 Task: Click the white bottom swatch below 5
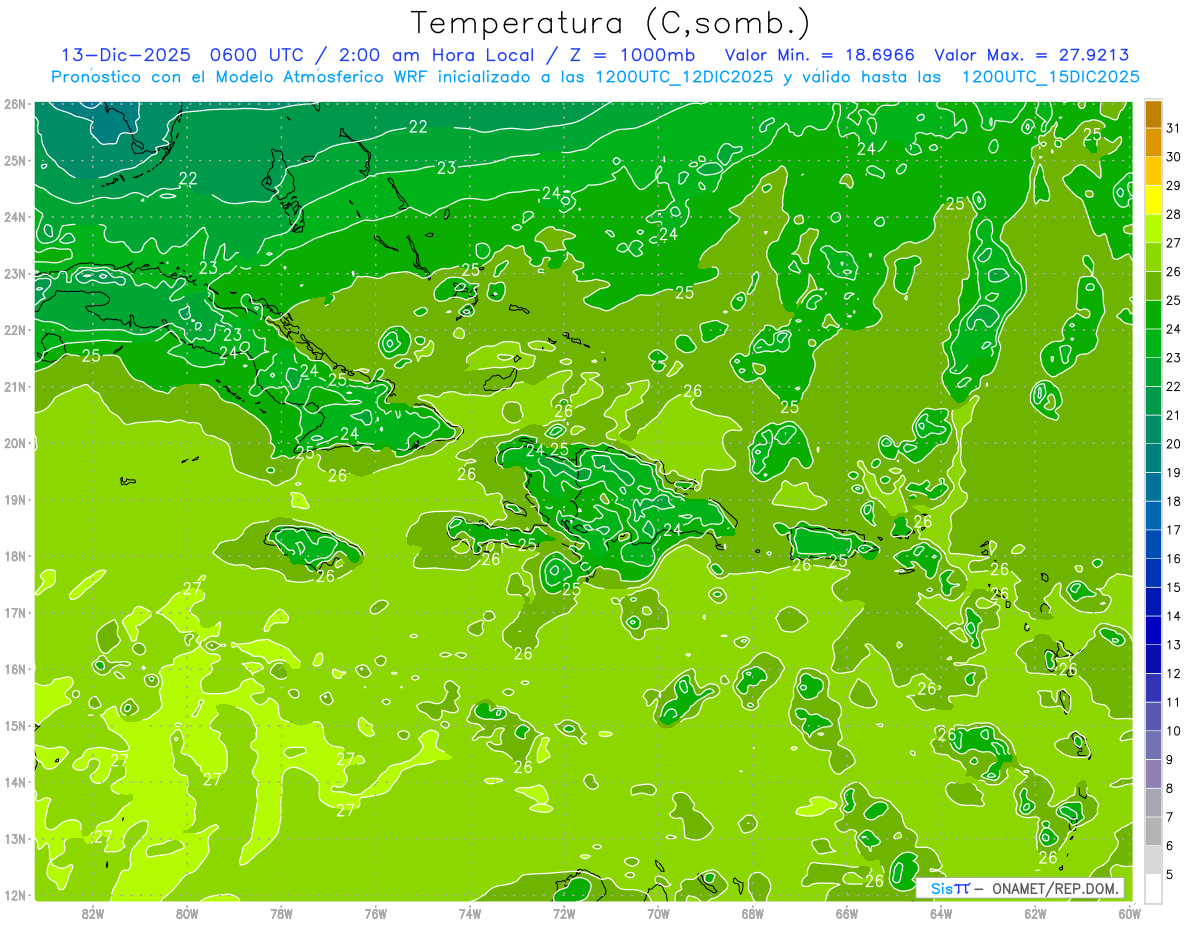click(1153, 888)
